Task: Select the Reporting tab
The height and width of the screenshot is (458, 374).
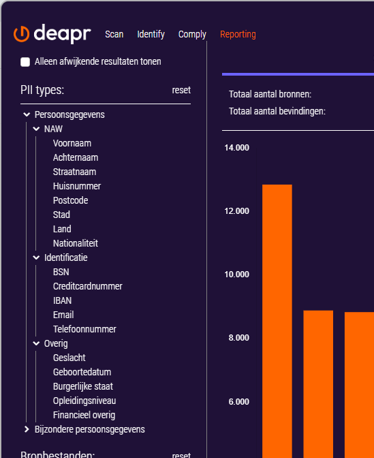Action: click(x=238, y=34)
